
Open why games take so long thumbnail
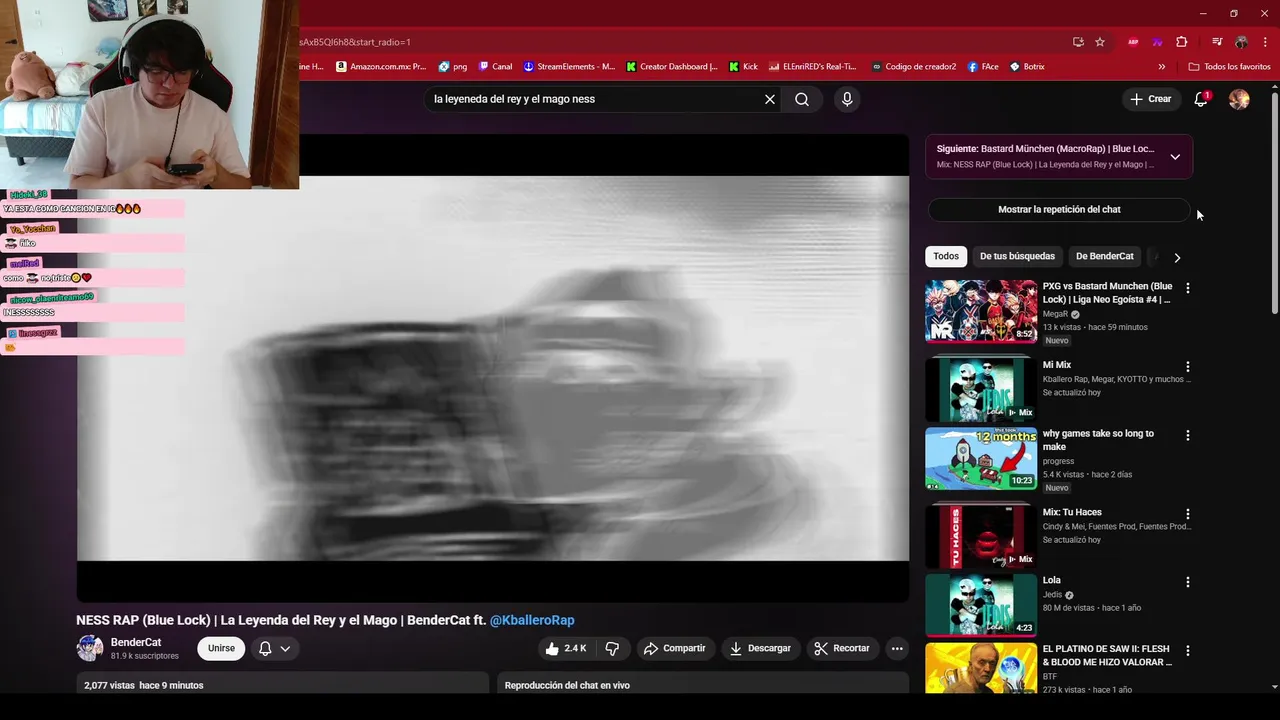tap(981, 458)
